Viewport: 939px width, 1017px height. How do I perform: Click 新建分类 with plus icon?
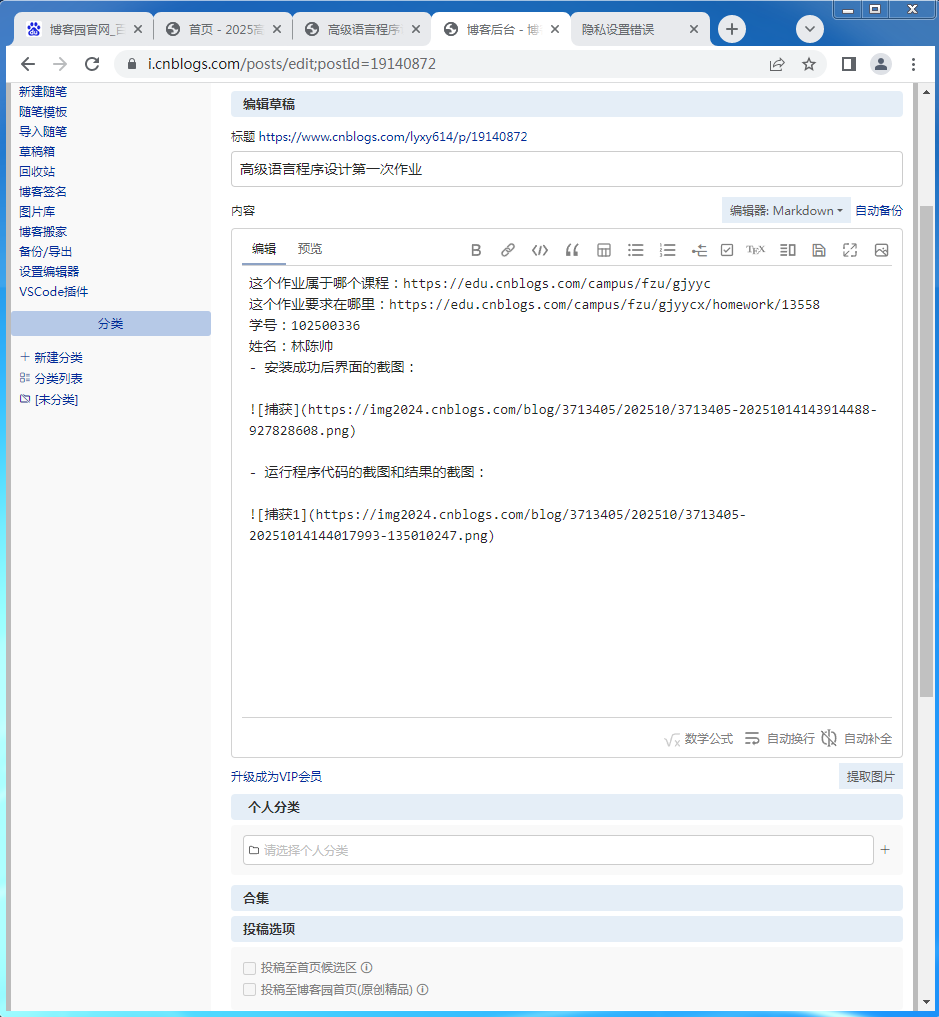(51, 357)
